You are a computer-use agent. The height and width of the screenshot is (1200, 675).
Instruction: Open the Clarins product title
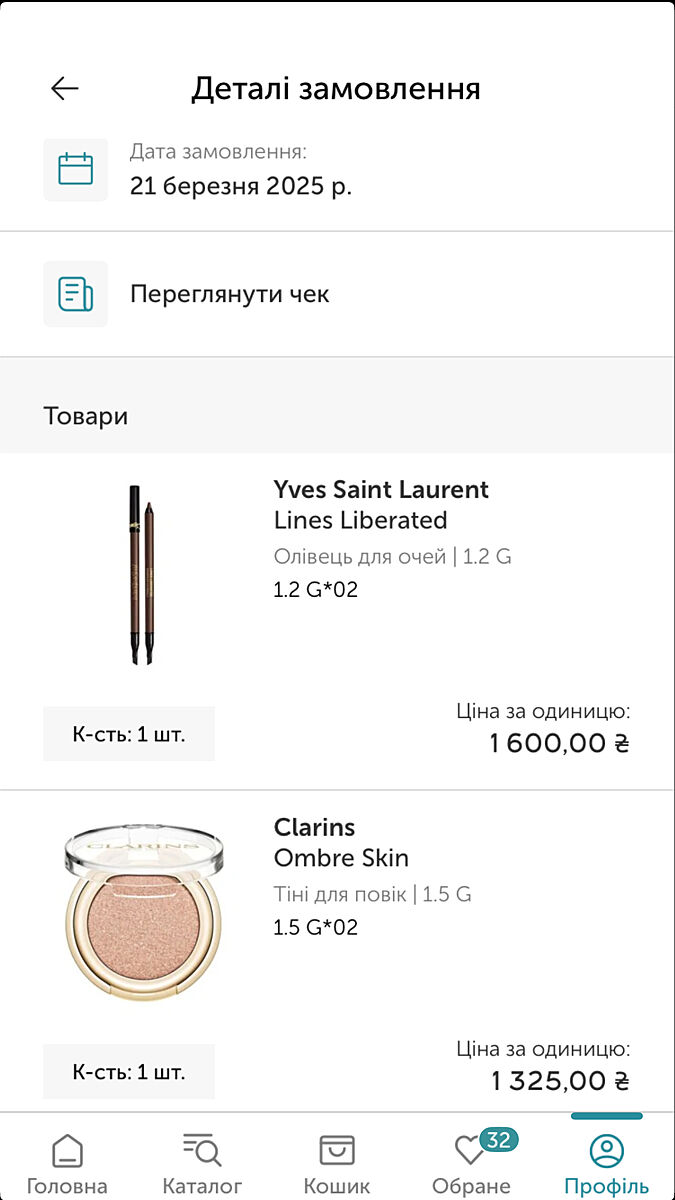tap(314, 828)
